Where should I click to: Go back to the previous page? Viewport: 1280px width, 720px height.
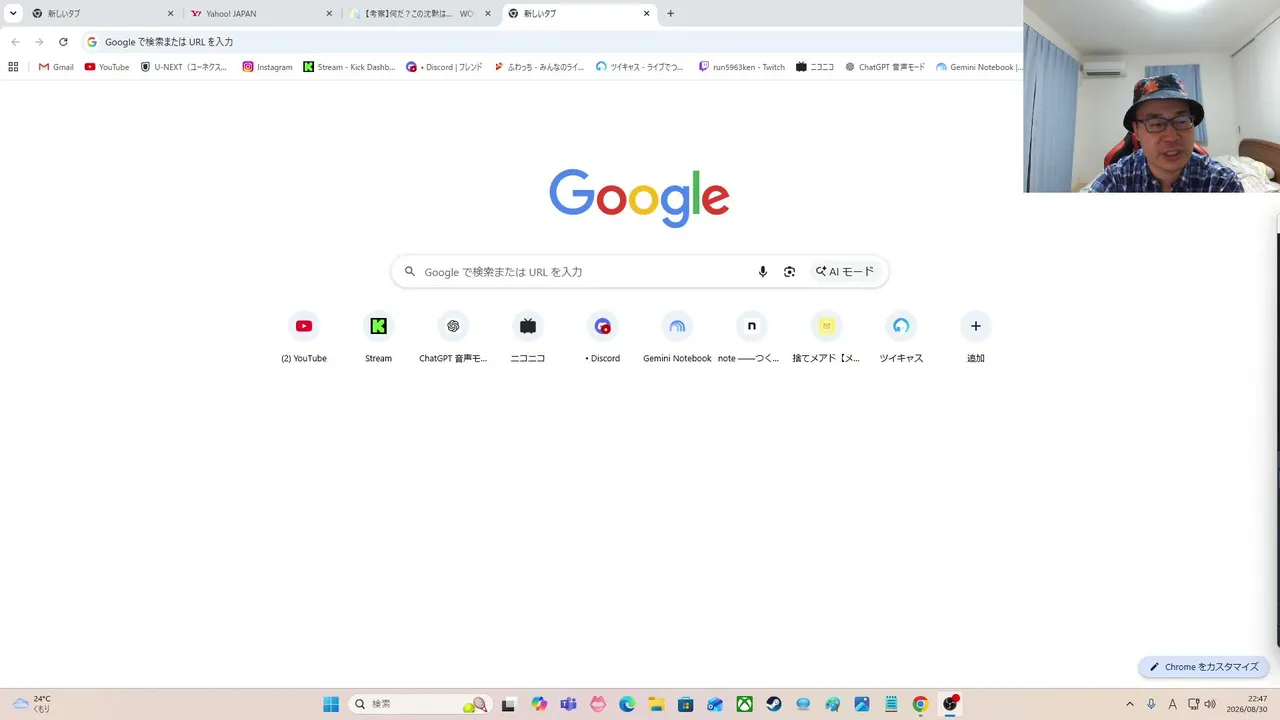[x=15, y=42]
